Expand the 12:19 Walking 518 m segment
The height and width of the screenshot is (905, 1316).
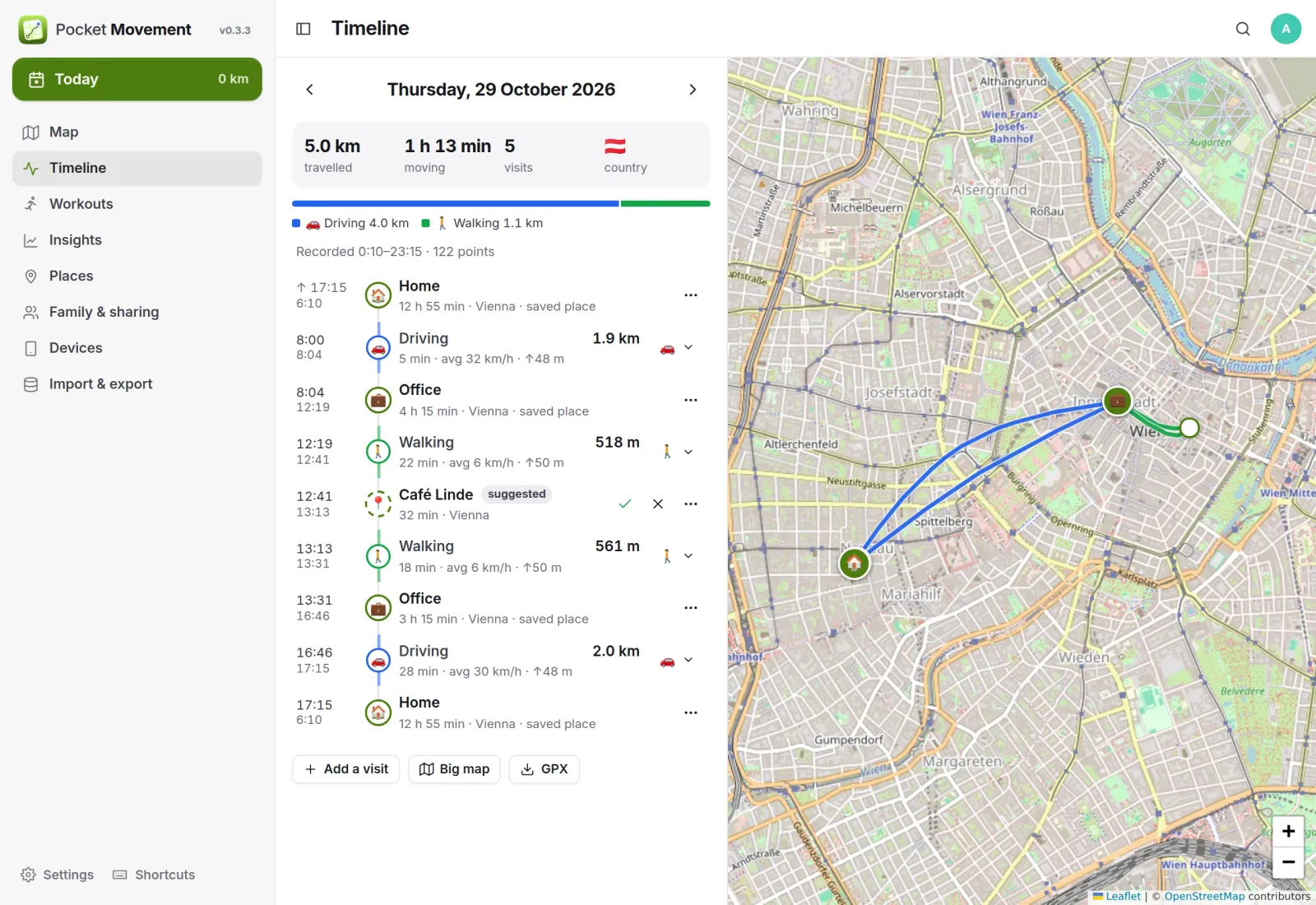[x=688, y=452]
